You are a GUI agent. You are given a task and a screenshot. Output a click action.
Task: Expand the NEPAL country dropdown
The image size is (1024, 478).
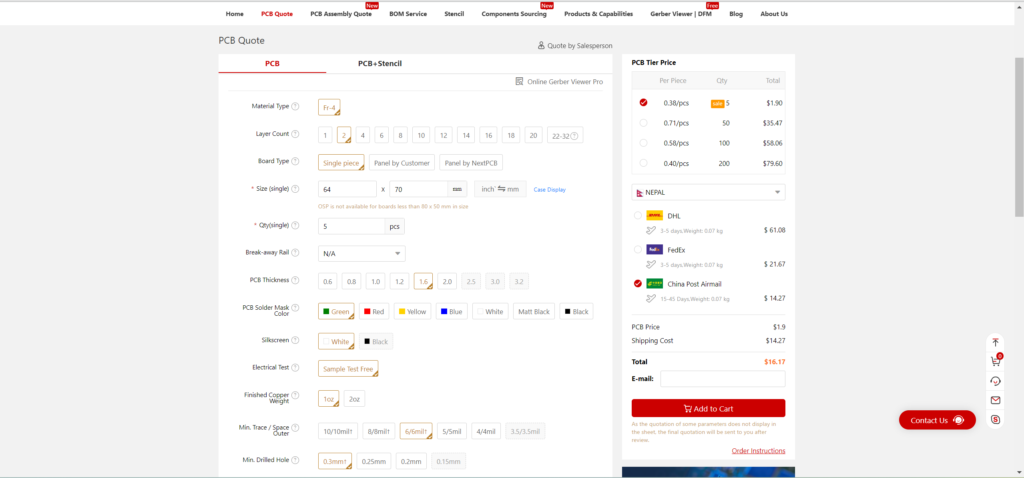[708, 192]
